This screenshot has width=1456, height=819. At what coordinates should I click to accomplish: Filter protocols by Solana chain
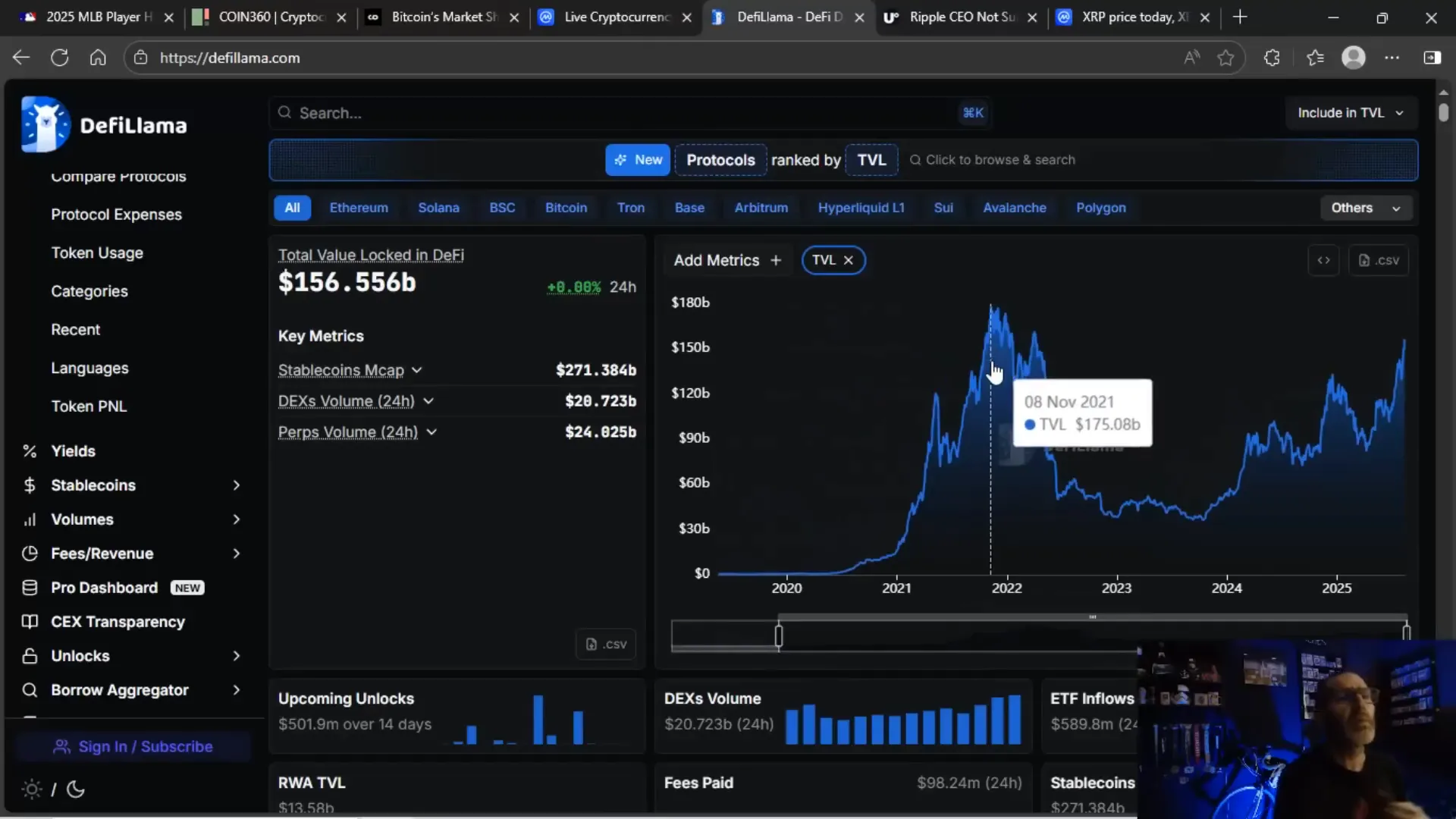click(438, 208)
